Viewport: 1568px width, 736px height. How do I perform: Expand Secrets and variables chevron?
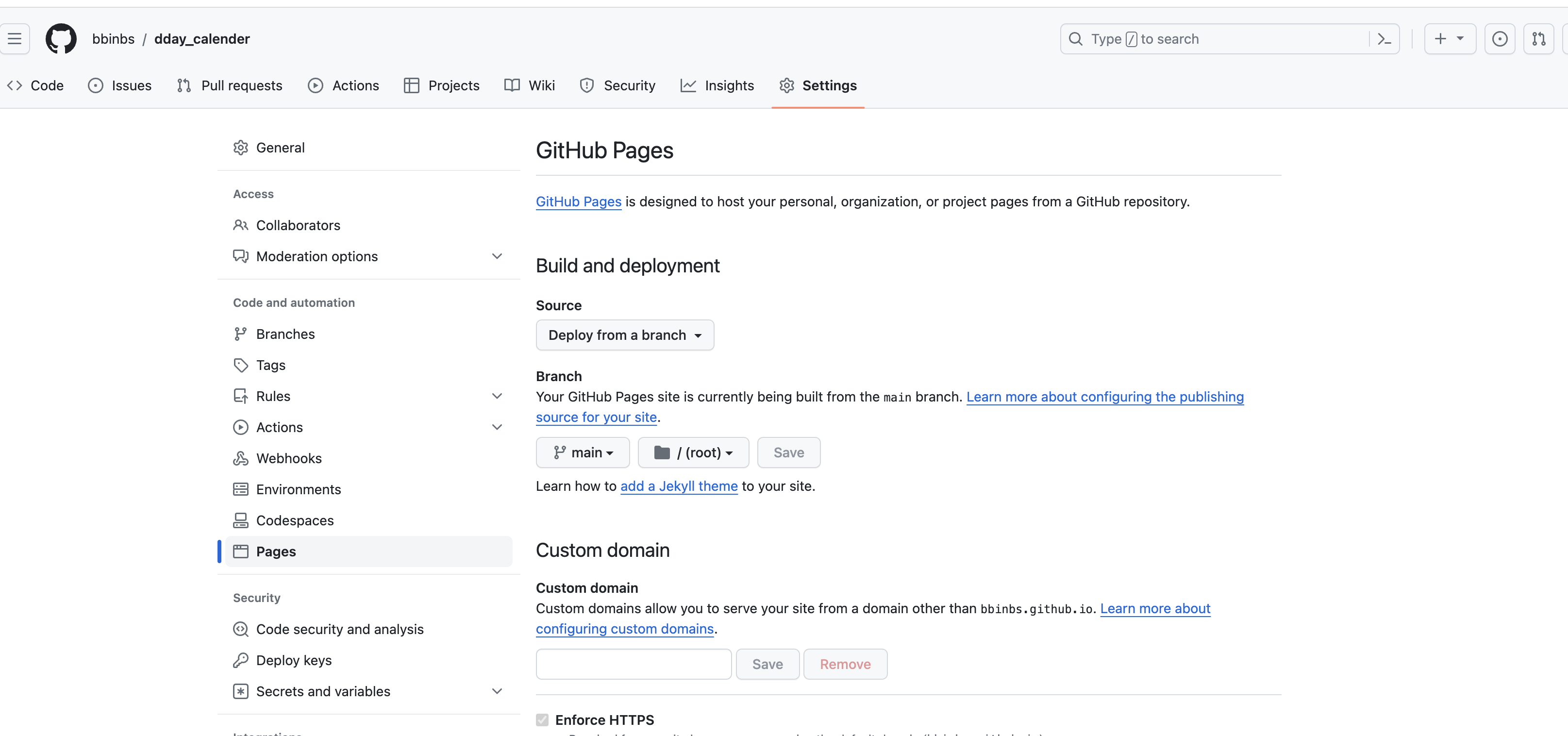click(497, 691)
